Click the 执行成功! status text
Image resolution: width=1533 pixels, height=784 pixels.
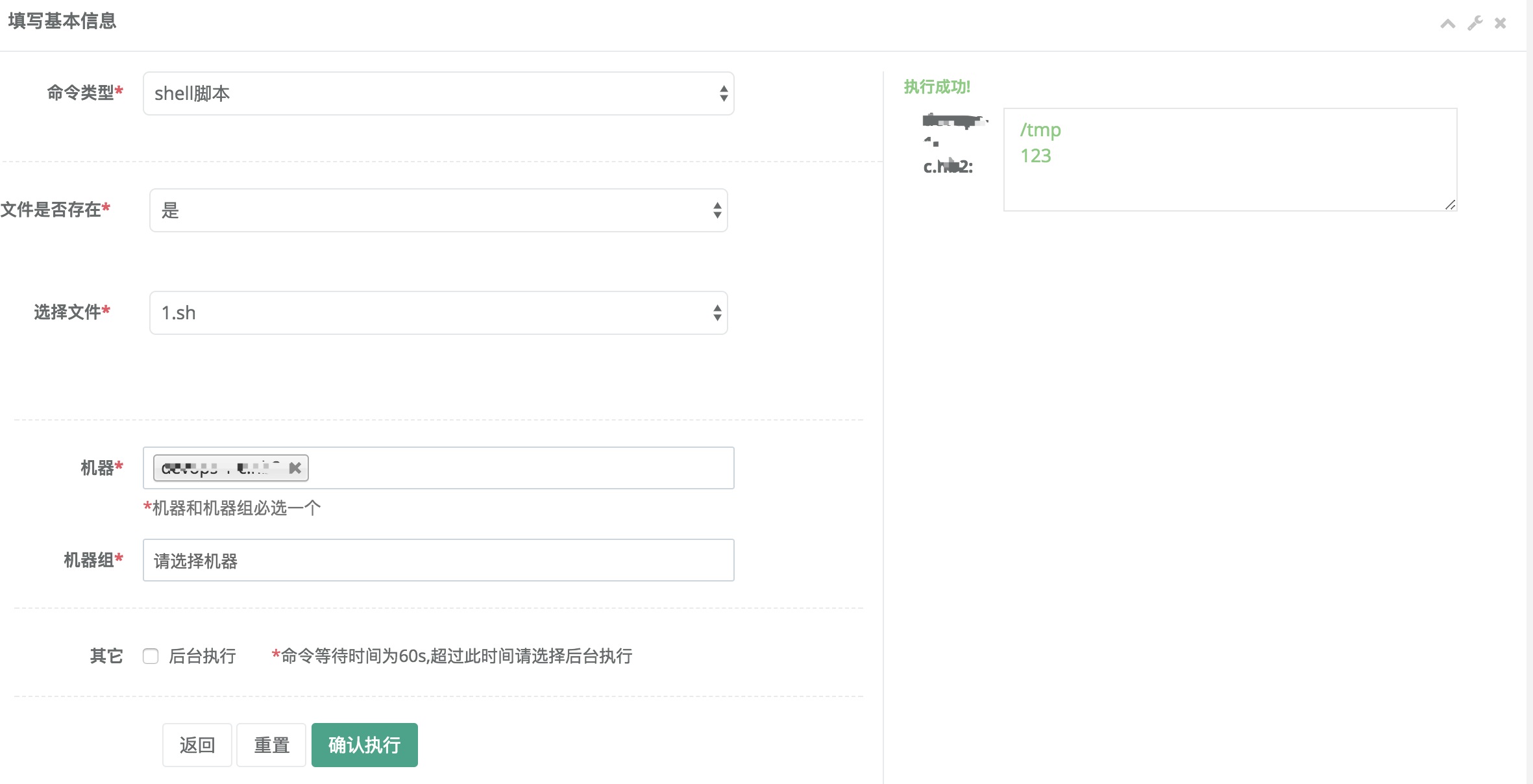(937, 86)
